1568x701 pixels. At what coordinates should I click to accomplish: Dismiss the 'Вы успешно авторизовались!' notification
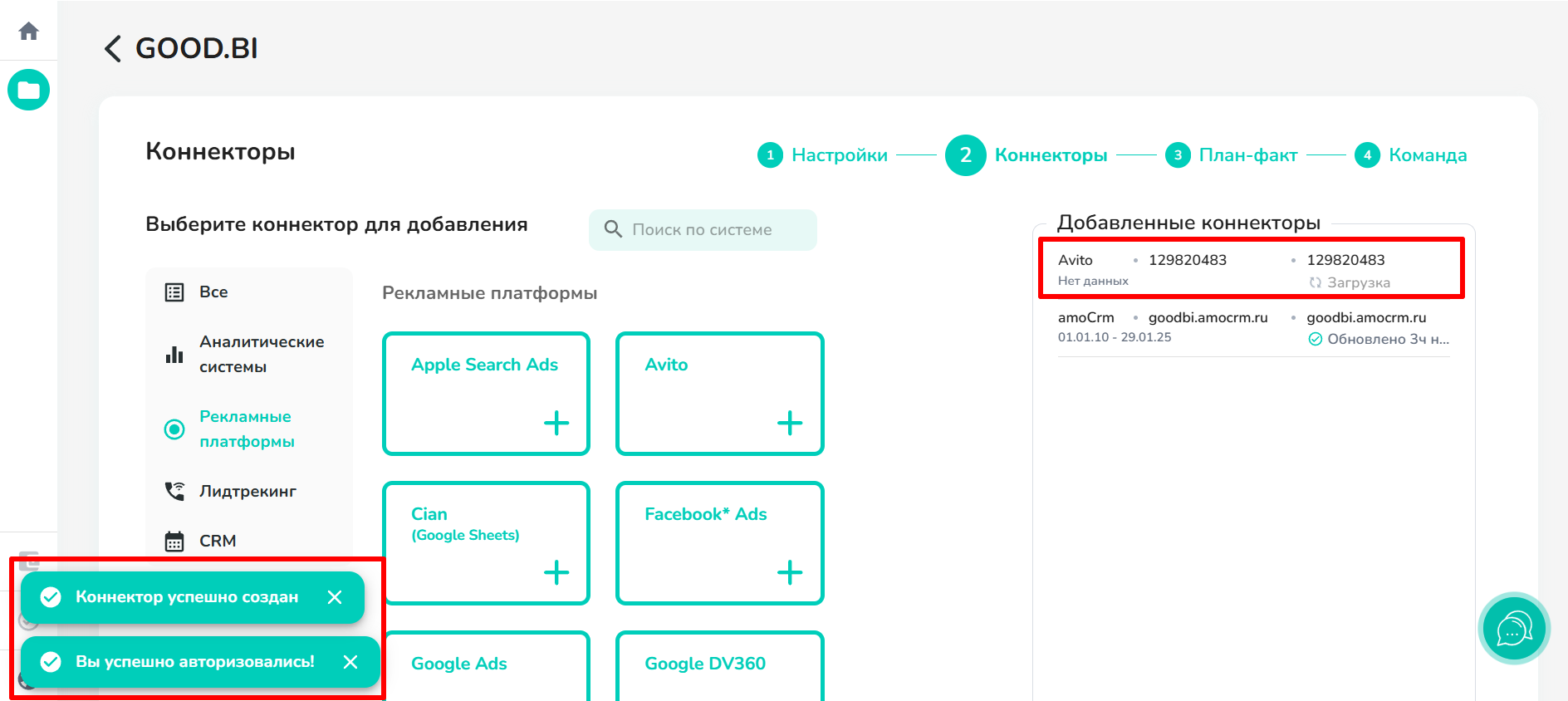[x=350, y=662]
